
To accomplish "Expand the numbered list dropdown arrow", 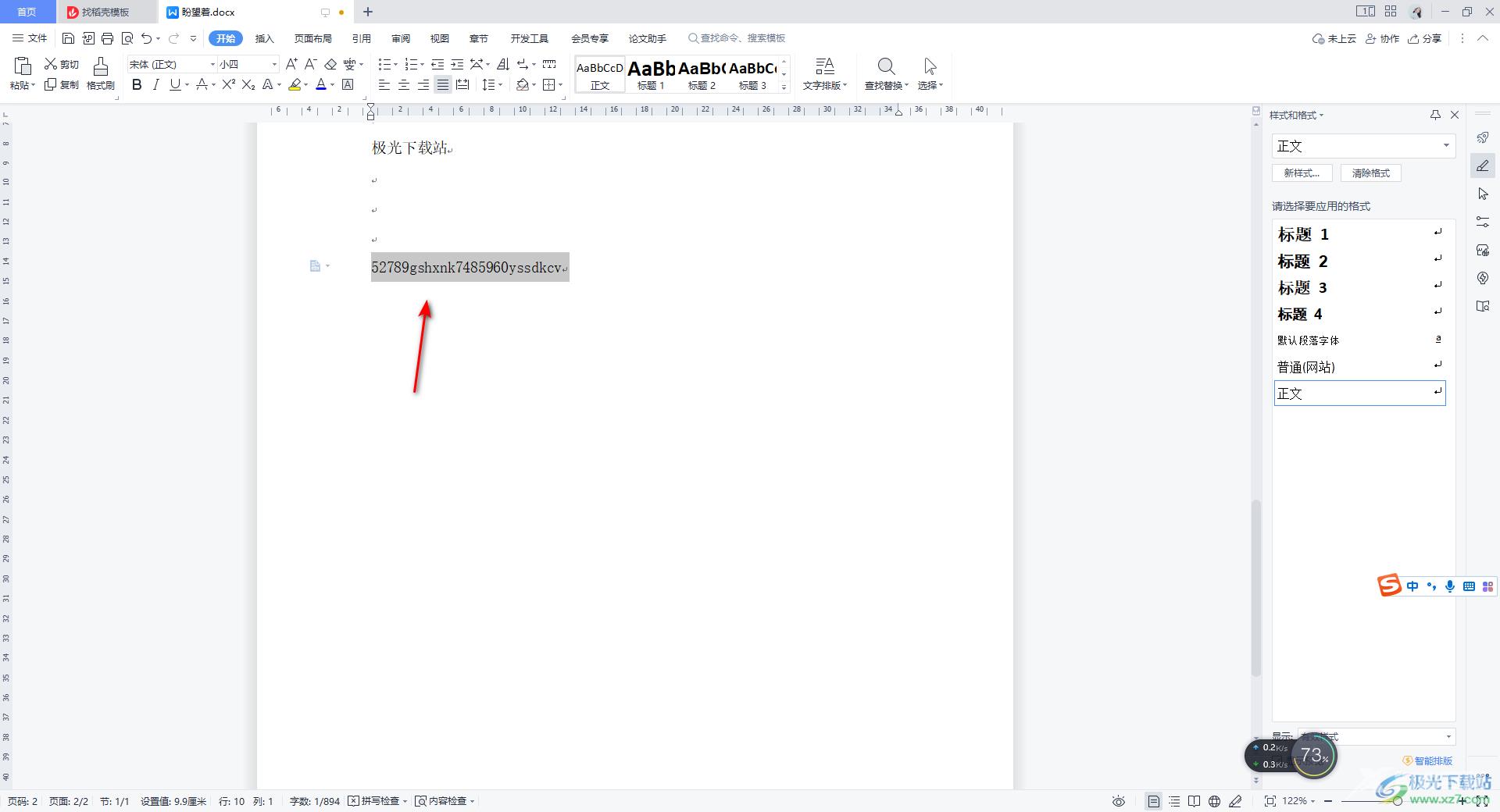I will coord(422,64).
